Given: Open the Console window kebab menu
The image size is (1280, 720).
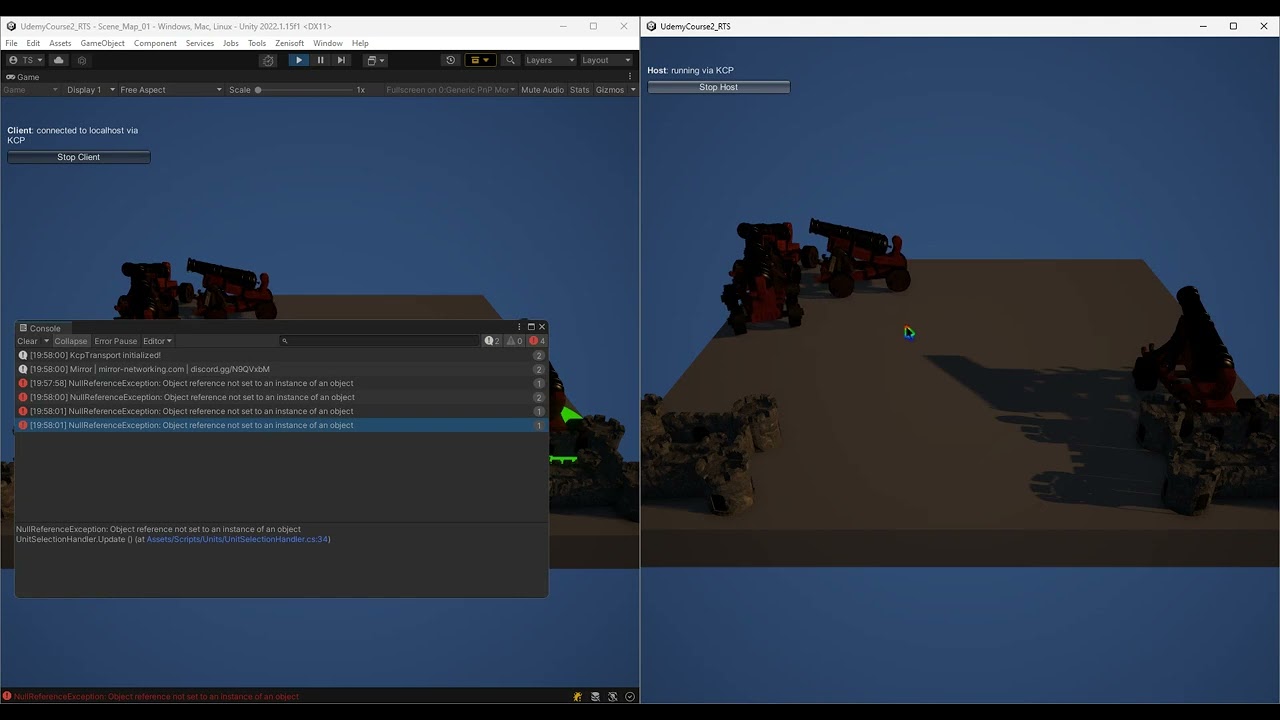Looking at the screenshot, I should (519, 327).
